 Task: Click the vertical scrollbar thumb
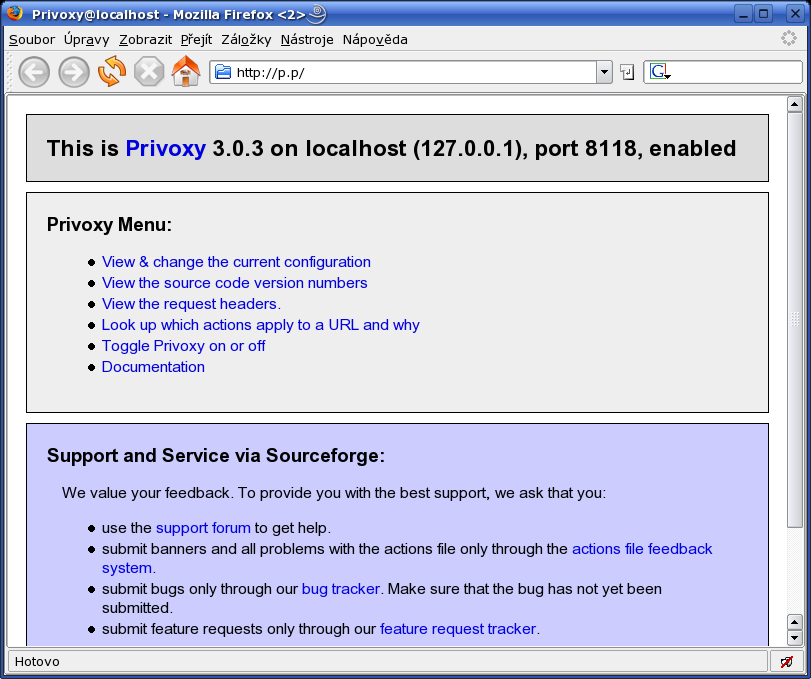794,319
